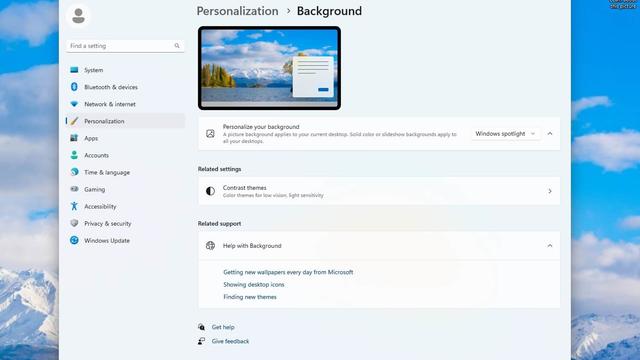Click the Background breadcrumb title
Image resolution: width=640 pixels, height=360 pixels.
point(329,11)
